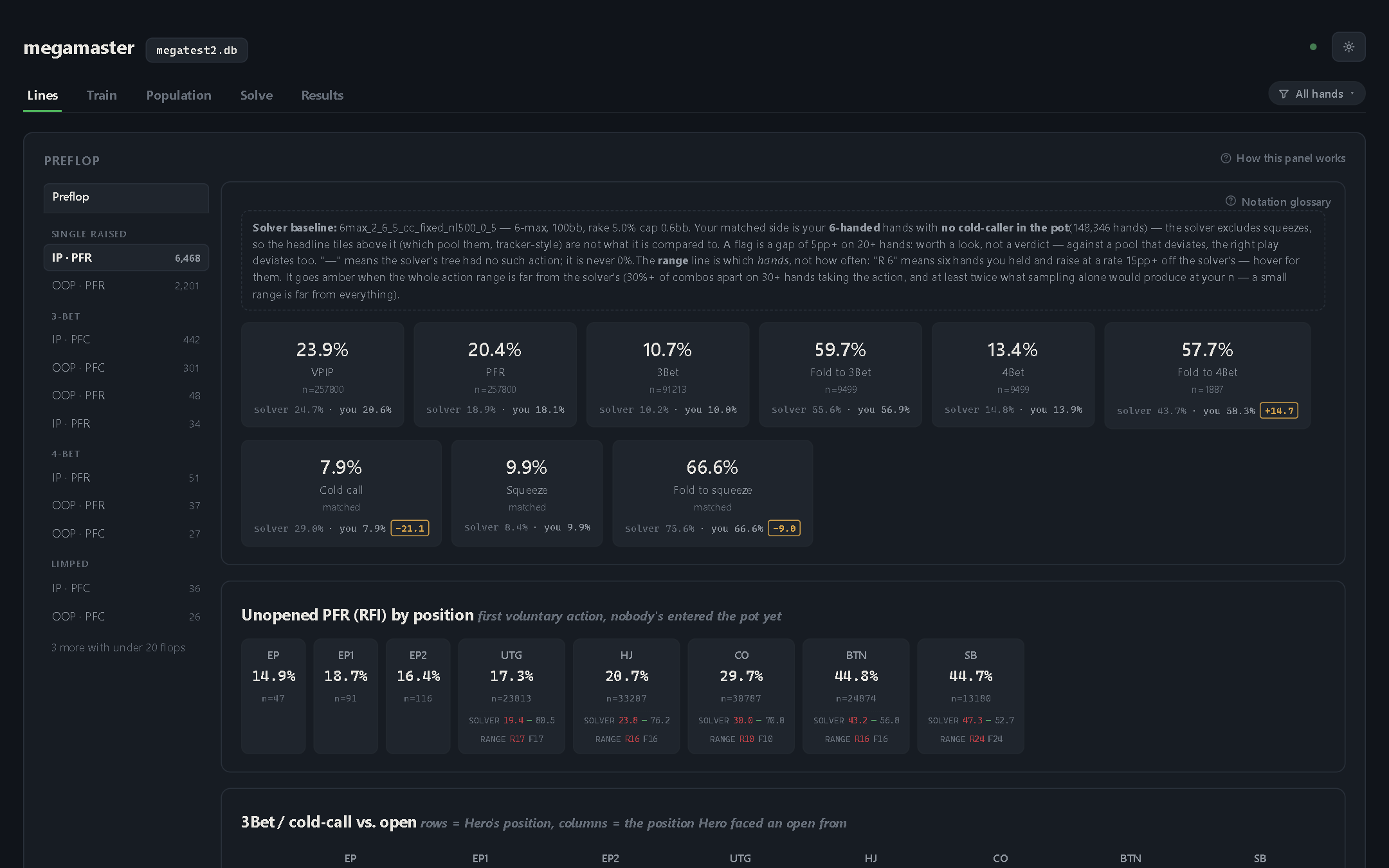Click the Fold to 4Bet 57.7% tile
The width and height of the screenshot is (1389, 868).
[x=1207, y=375]
